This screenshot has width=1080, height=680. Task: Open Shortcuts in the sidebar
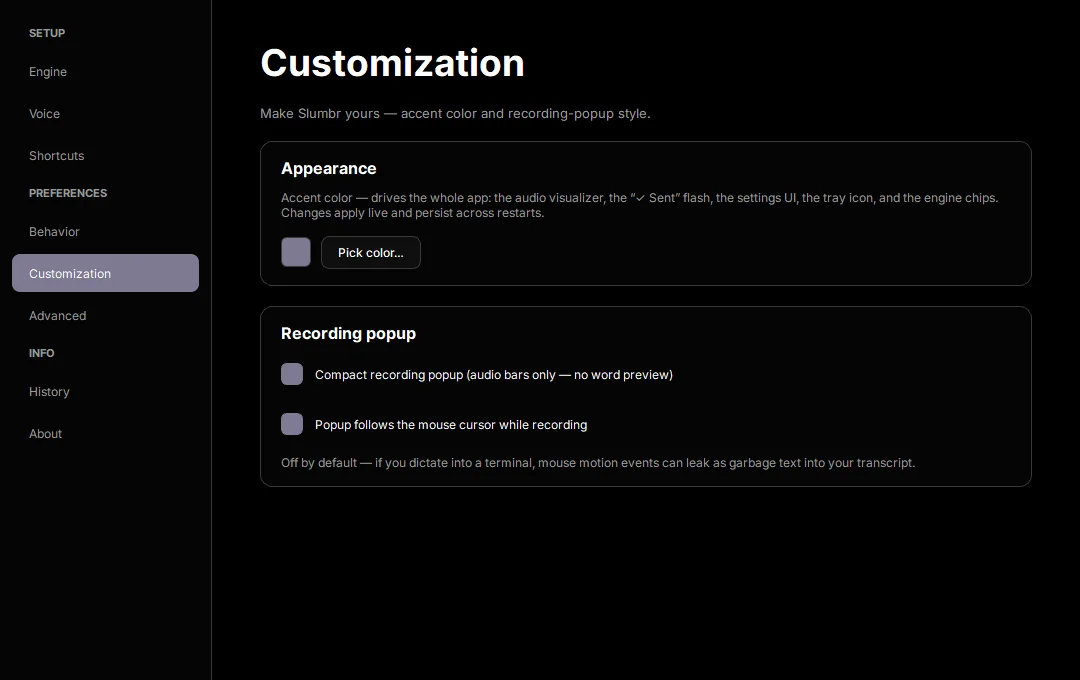click(105, 156)
